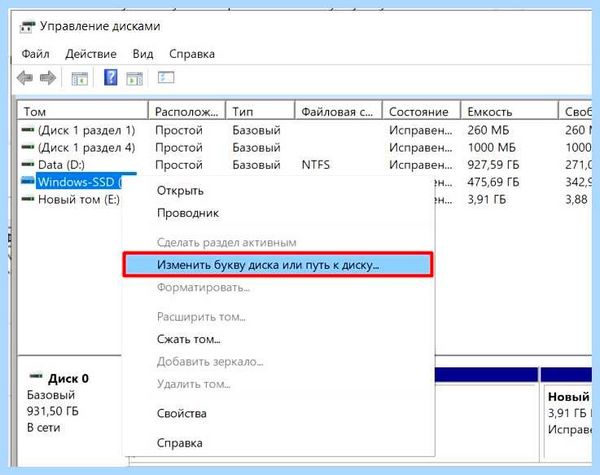Screen dimensions: 600x475
Task: Open the Действие menu
Action: (x=91, y=54)
